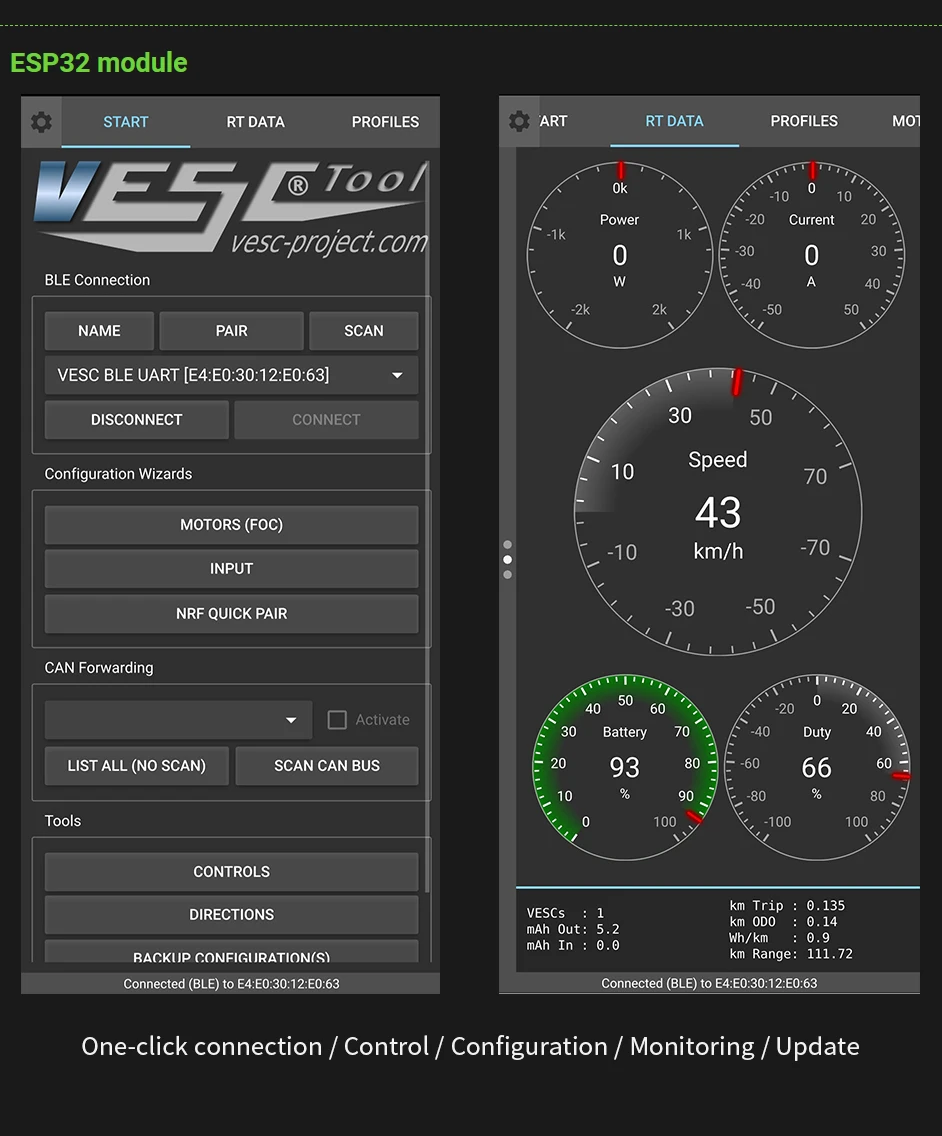
Task: Click the 'Configuration Wizards' section label
Action: [x=118, y=474]
